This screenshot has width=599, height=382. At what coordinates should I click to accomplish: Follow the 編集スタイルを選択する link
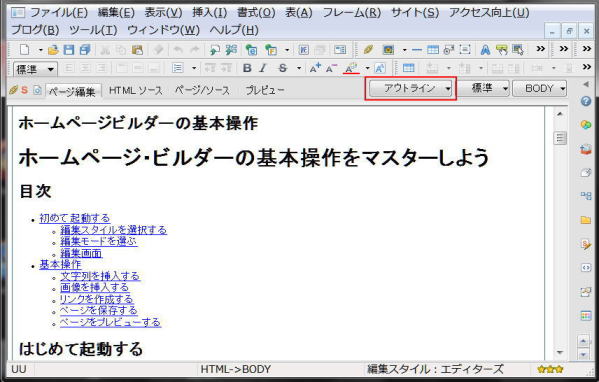[113, 230]
